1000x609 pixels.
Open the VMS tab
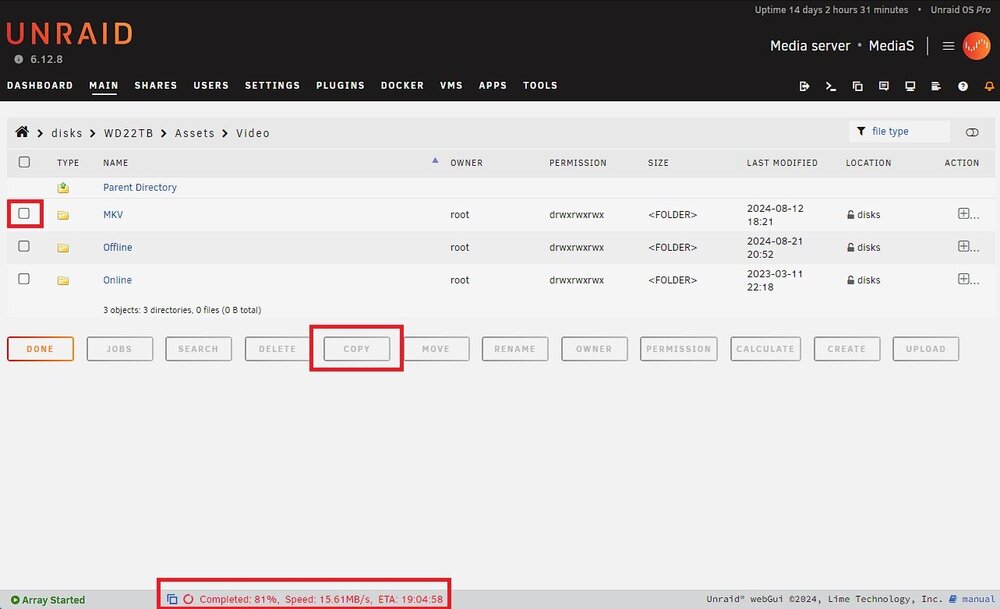click(451, 85)
